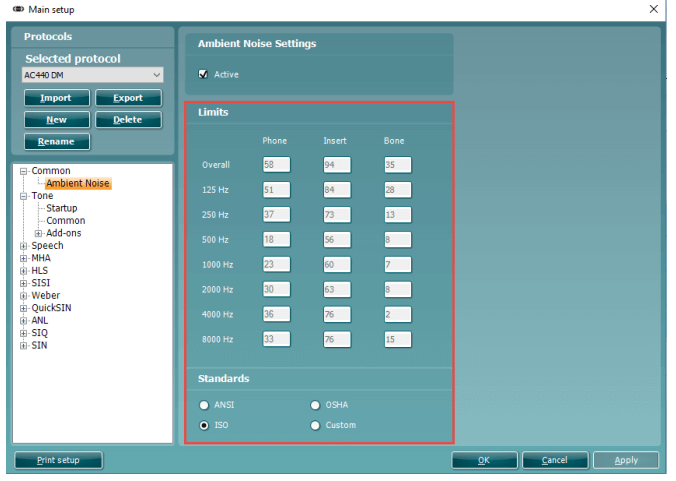This screenshot has height=481, width=676.
Task: Click the Overall Insert limit field 94
Action: [x=337, y=165]
